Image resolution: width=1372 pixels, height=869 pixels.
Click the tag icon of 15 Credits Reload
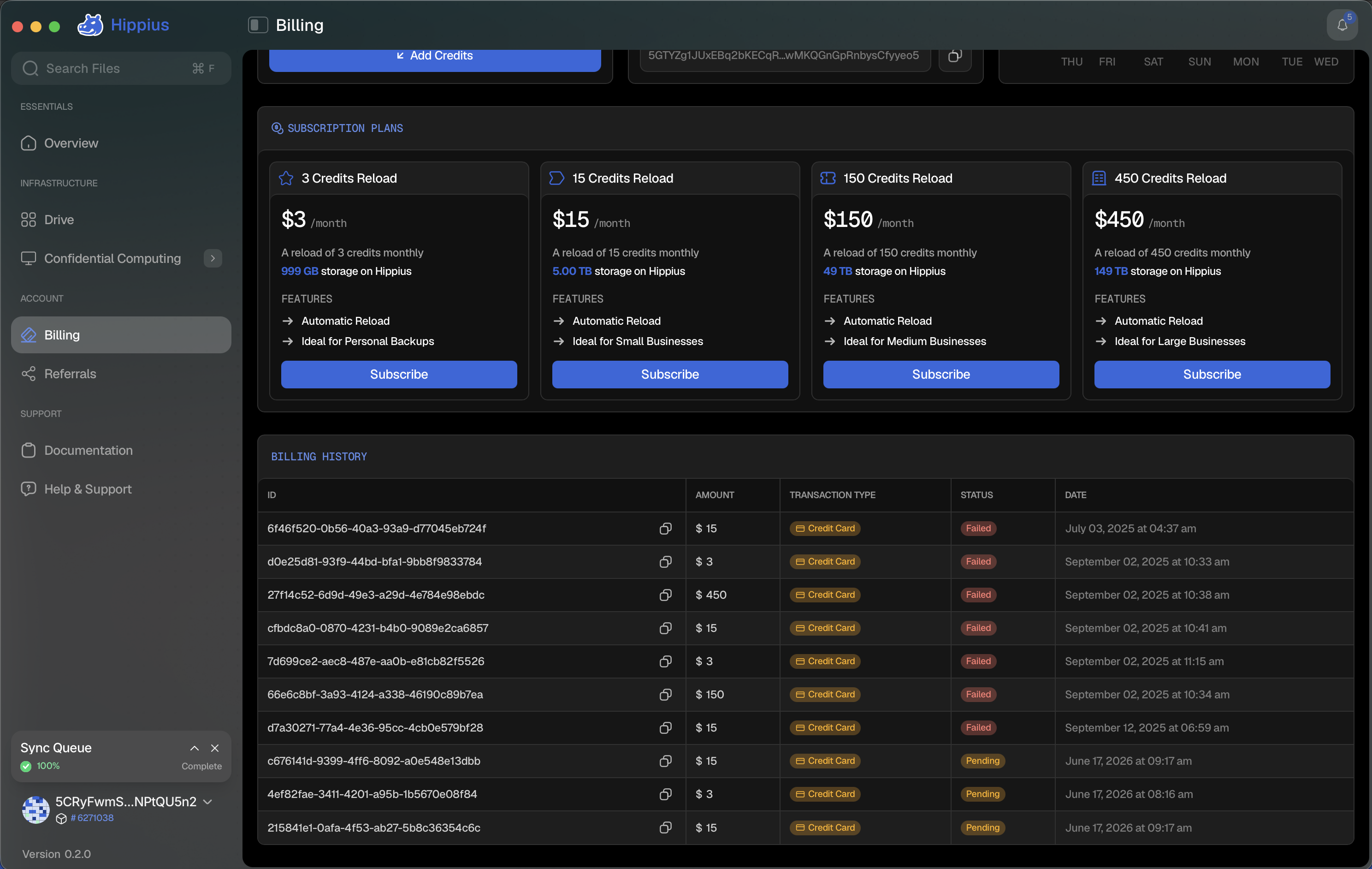[556, 179]
